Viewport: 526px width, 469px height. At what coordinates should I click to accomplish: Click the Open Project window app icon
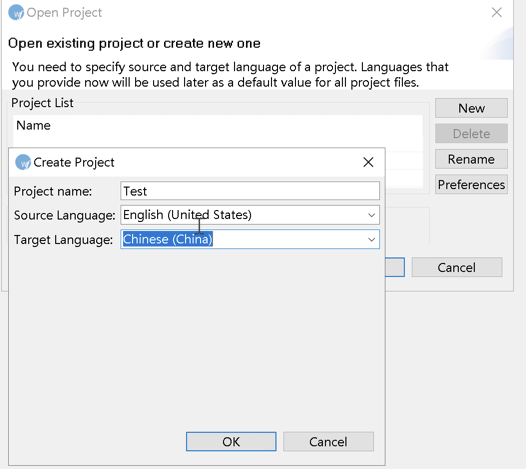pyautogui.click(x=16, y=13)
